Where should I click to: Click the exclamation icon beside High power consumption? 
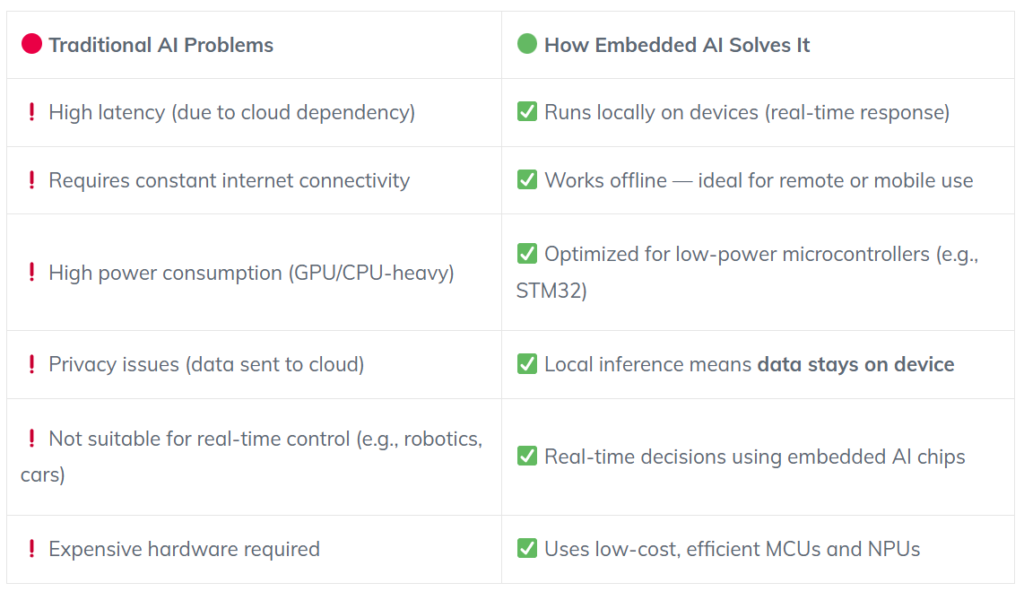(x=31, y=272)
